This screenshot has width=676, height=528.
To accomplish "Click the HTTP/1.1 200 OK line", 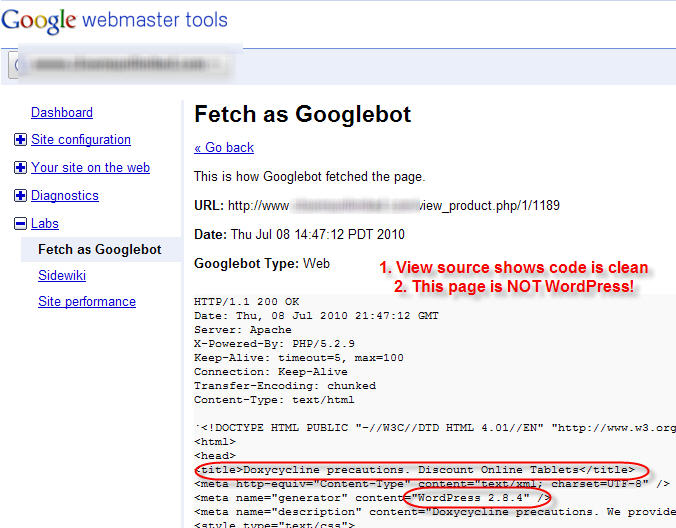I will (x=246, y=302).
